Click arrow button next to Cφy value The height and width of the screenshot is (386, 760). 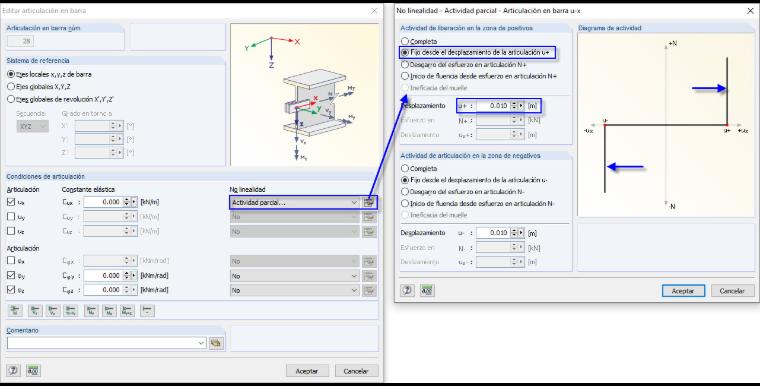click(134, 275)
